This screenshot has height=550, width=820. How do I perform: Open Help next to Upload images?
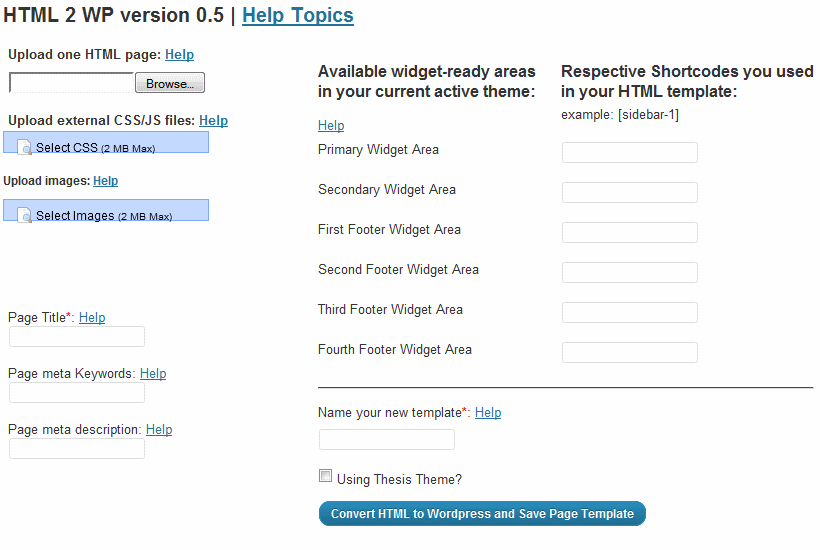point(105,181)
